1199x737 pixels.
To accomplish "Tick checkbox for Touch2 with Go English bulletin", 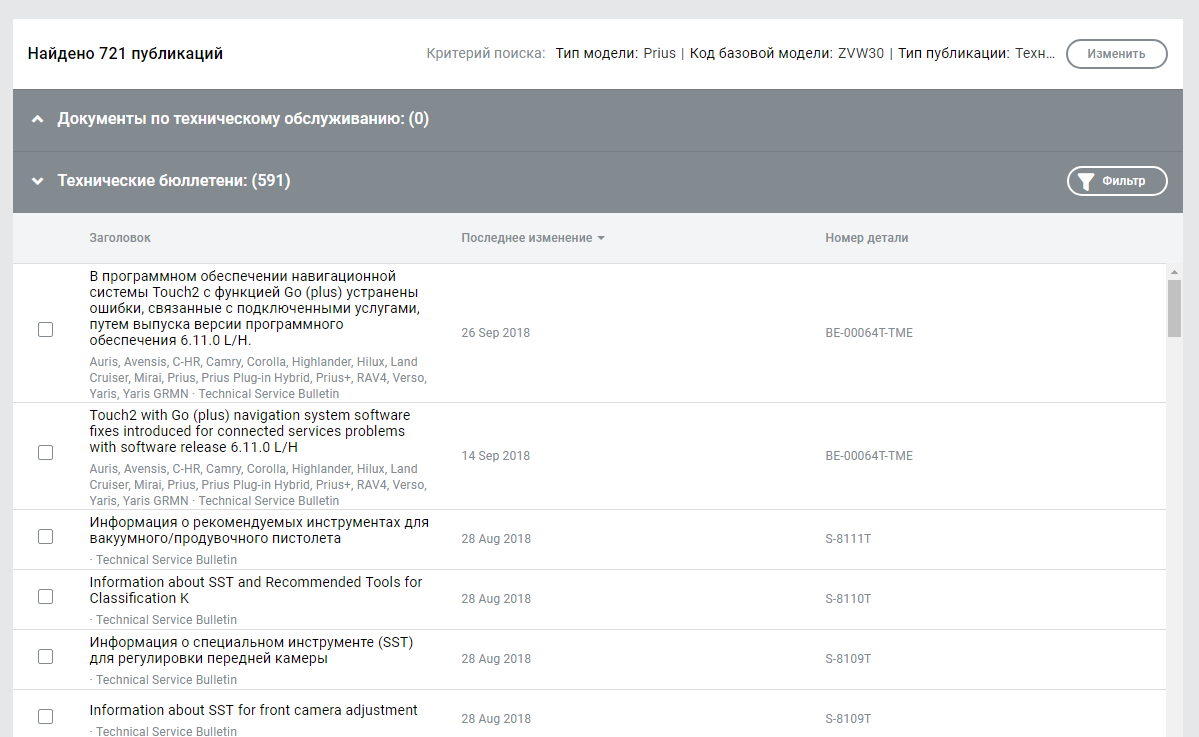I will coord(45,453).
